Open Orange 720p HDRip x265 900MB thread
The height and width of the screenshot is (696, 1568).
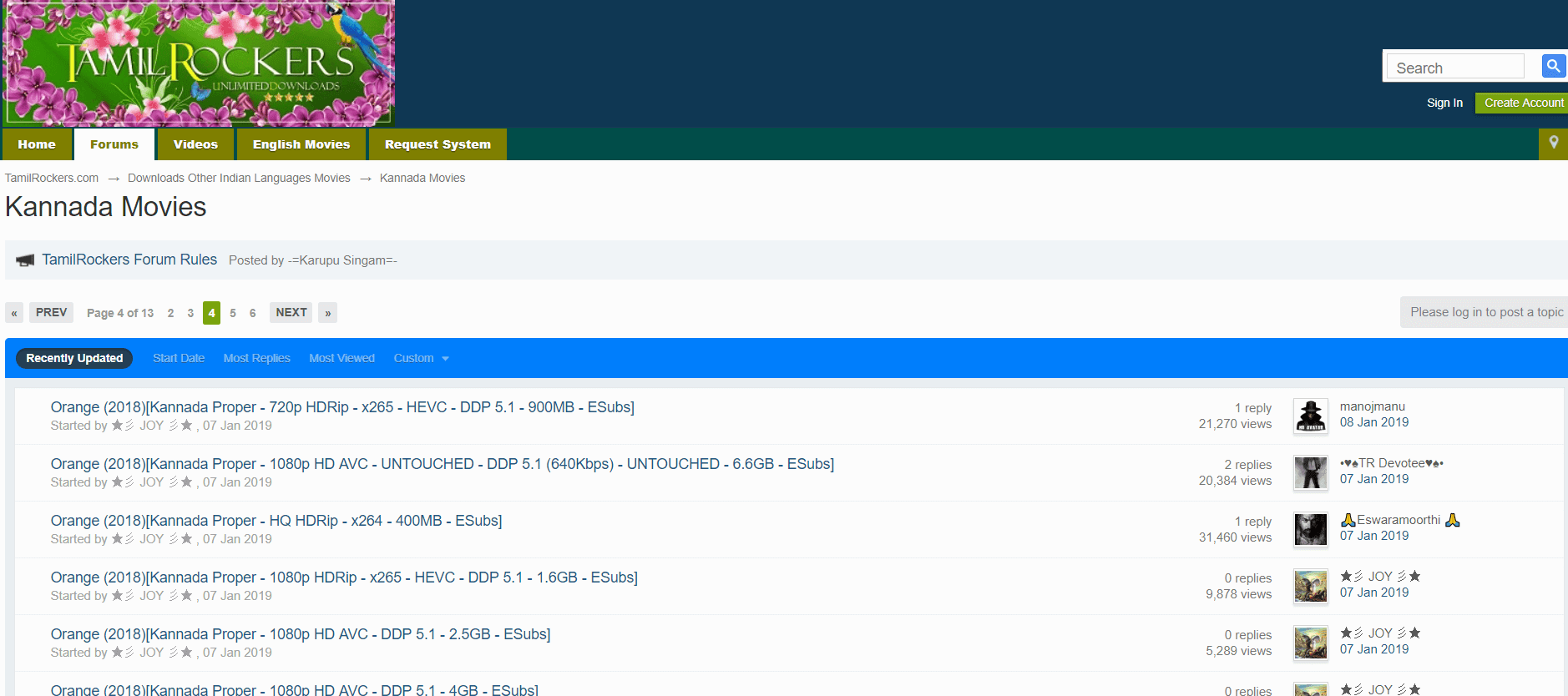pos(342,407)
